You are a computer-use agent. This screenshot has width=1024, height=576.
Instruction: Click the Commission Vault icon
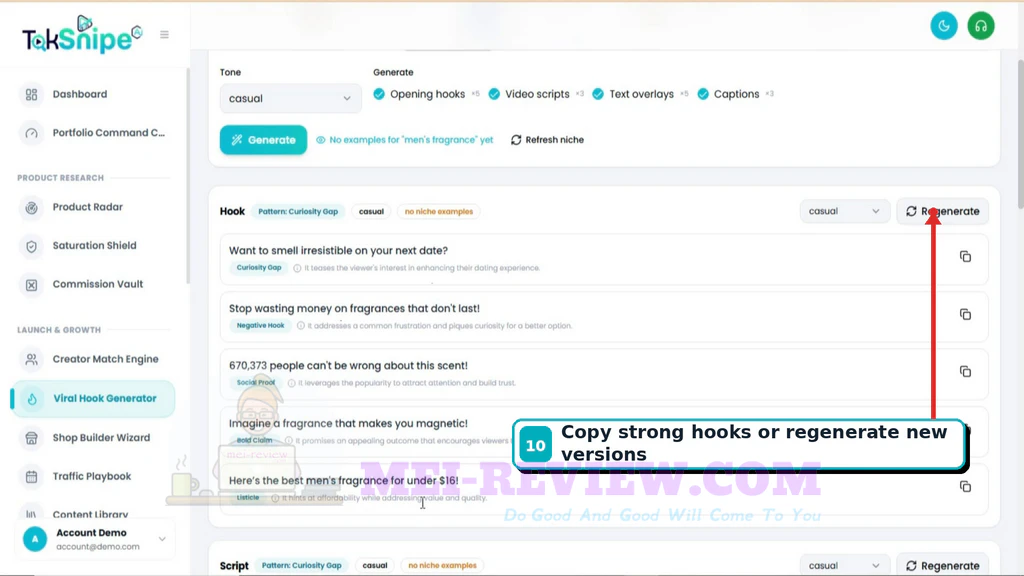coord(31,285)
